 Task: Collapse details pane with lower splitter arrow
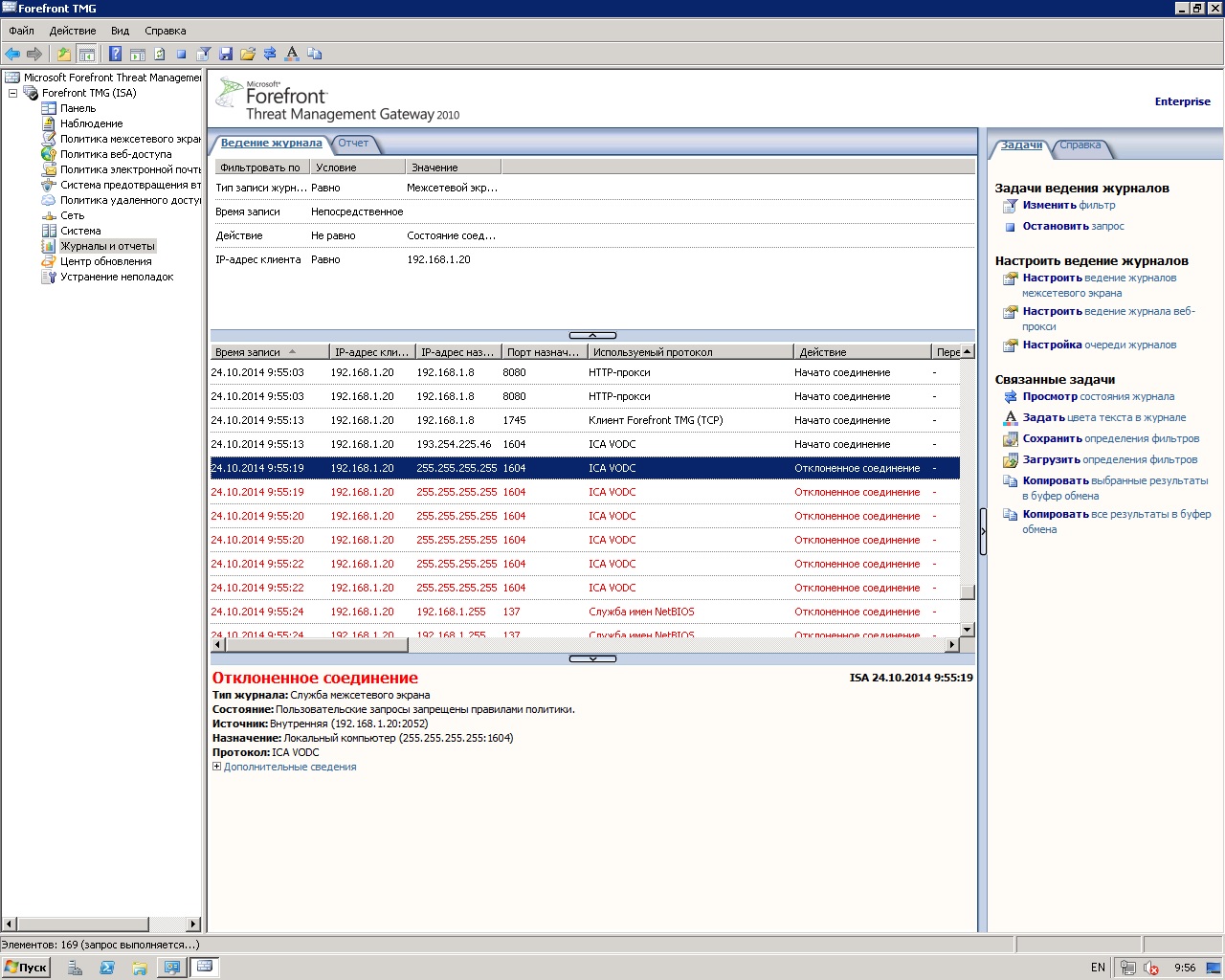592,658
